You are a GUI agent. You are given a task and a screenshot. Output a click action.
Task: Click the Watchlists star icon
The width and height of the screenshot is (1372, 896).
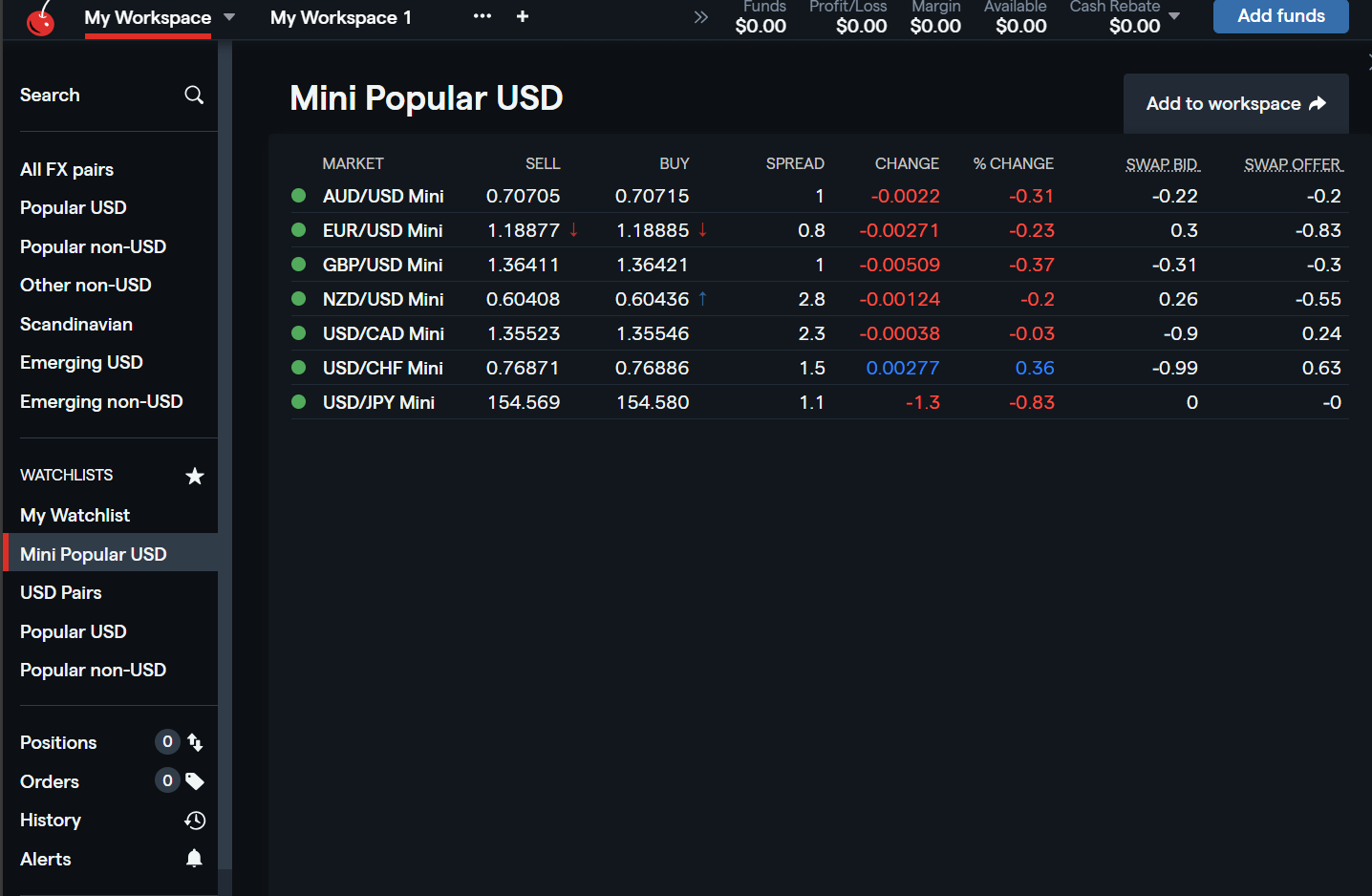click(x=195, y=476)
